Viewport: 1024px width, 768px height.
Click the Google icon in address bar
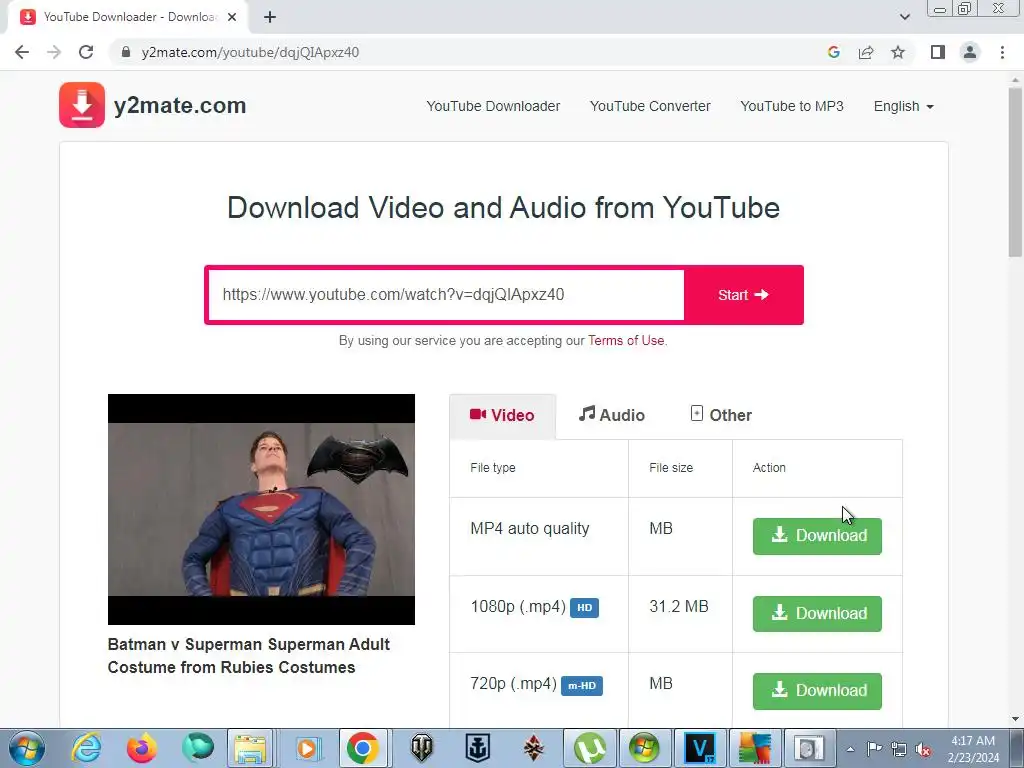(x=833, y=52)
